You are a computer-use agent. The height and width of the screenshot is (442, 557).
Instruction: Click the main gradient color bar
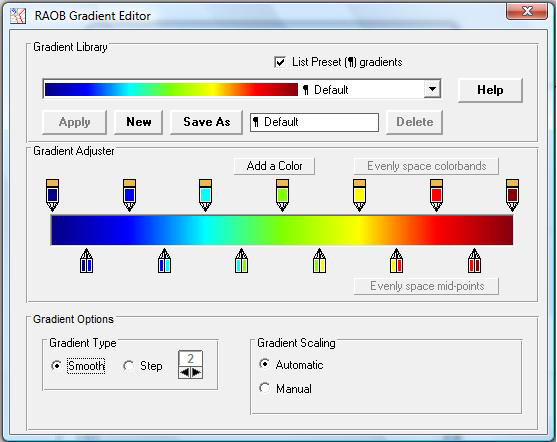point(282,230)
